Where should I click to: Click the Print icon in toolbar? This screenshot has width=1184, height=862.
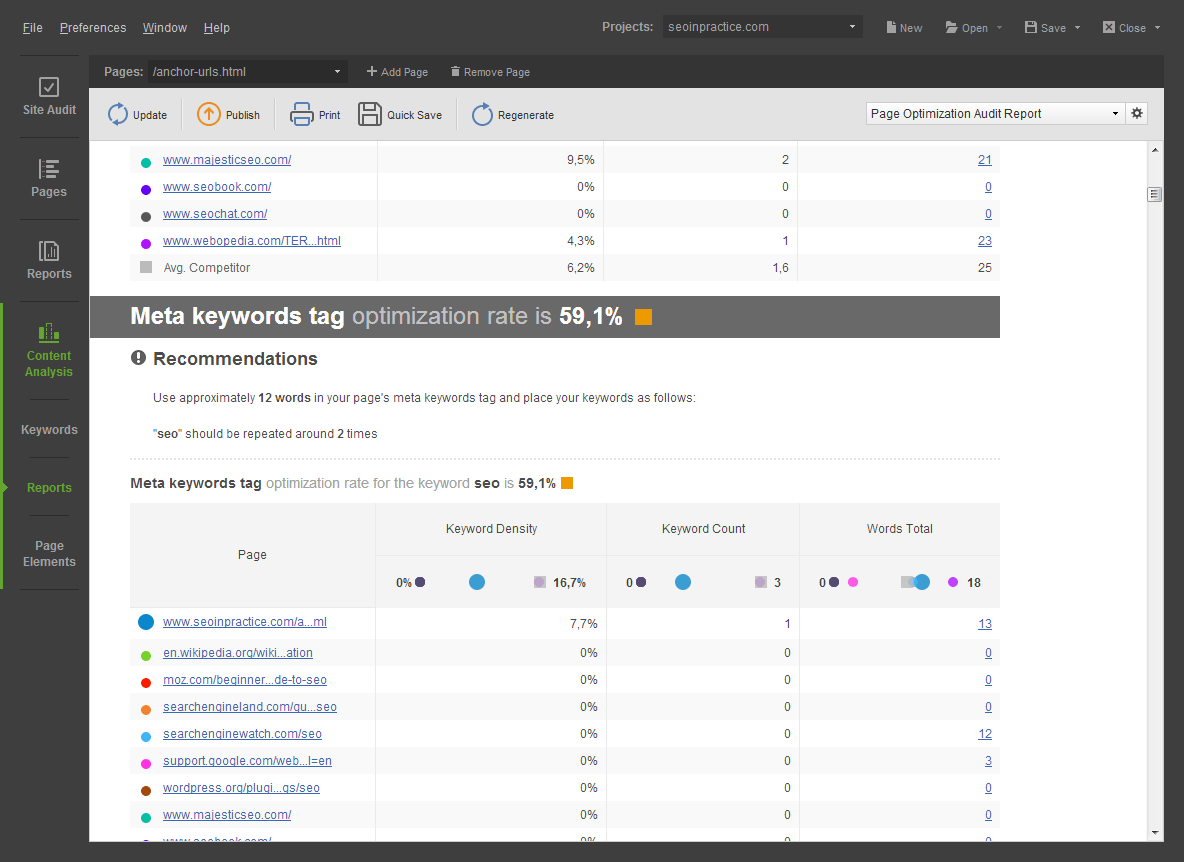click(x=301, y=115)
